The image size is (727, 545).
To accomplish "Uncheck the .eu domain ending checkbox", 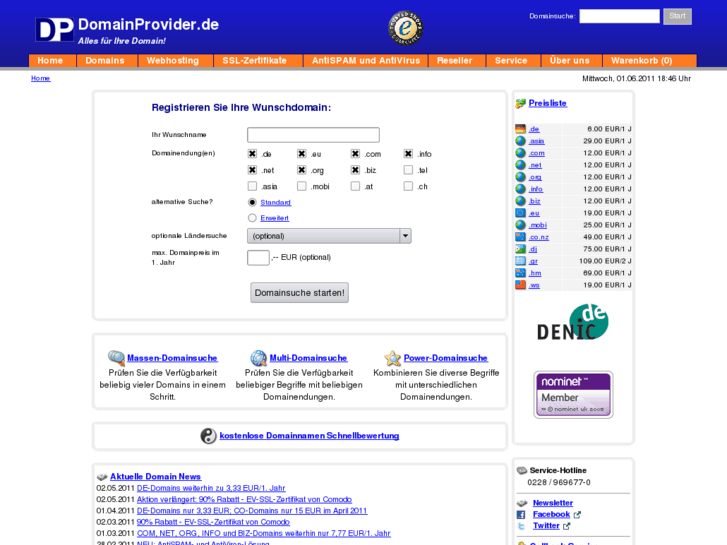I will (302, 154).
